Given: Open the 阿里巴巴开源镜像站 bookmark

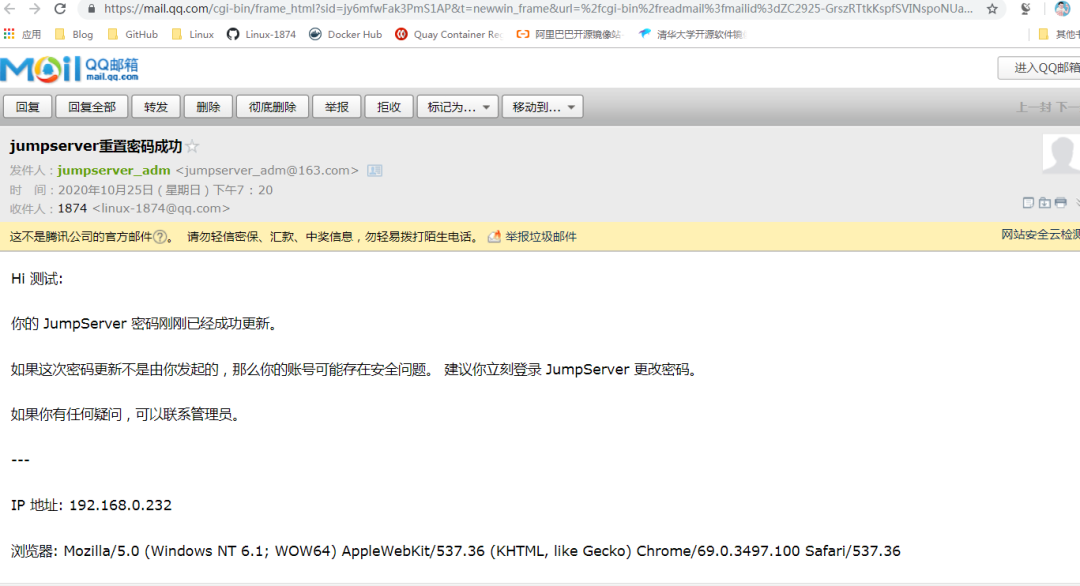Looking at the screenshot, I should 569,34.
